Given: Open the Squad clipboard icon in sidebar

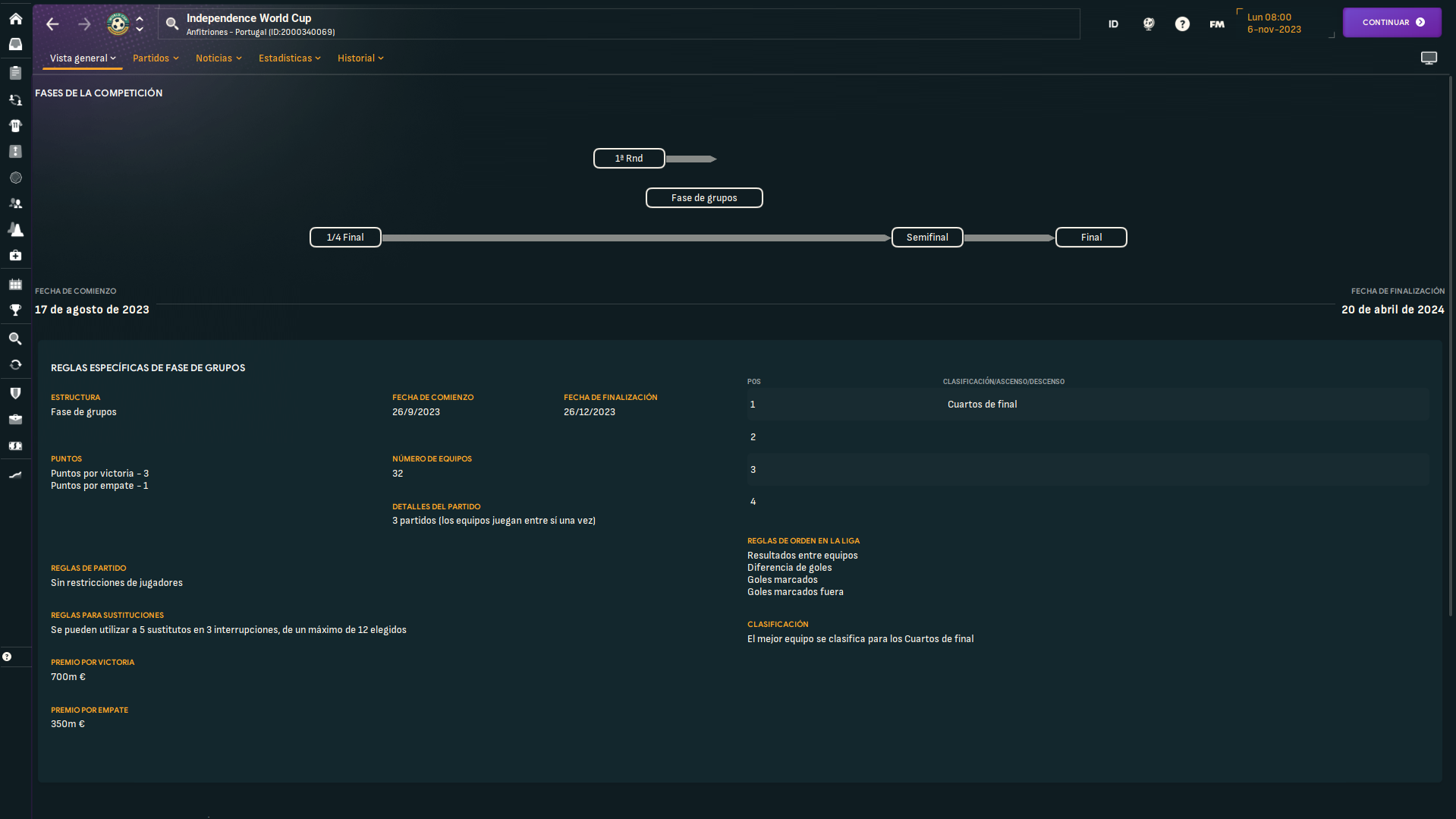Looking at the screenshot, I should [x=15, y=73].
